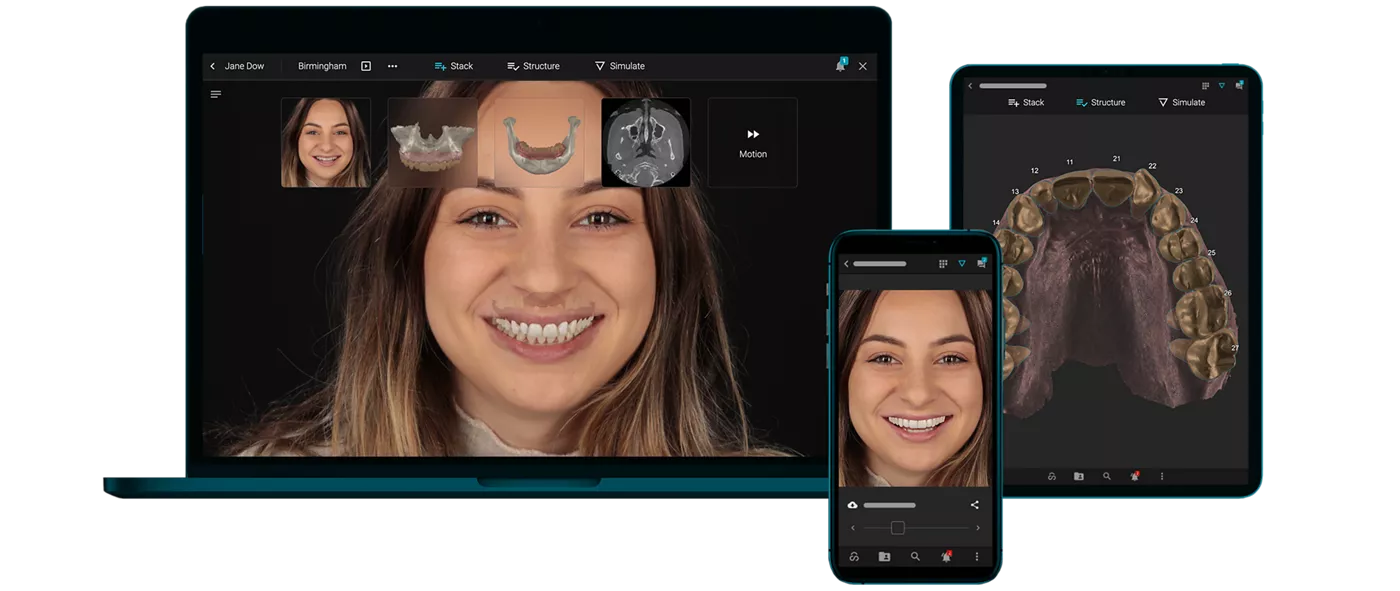Go back using the phone's back arrow

click(846, 264)
